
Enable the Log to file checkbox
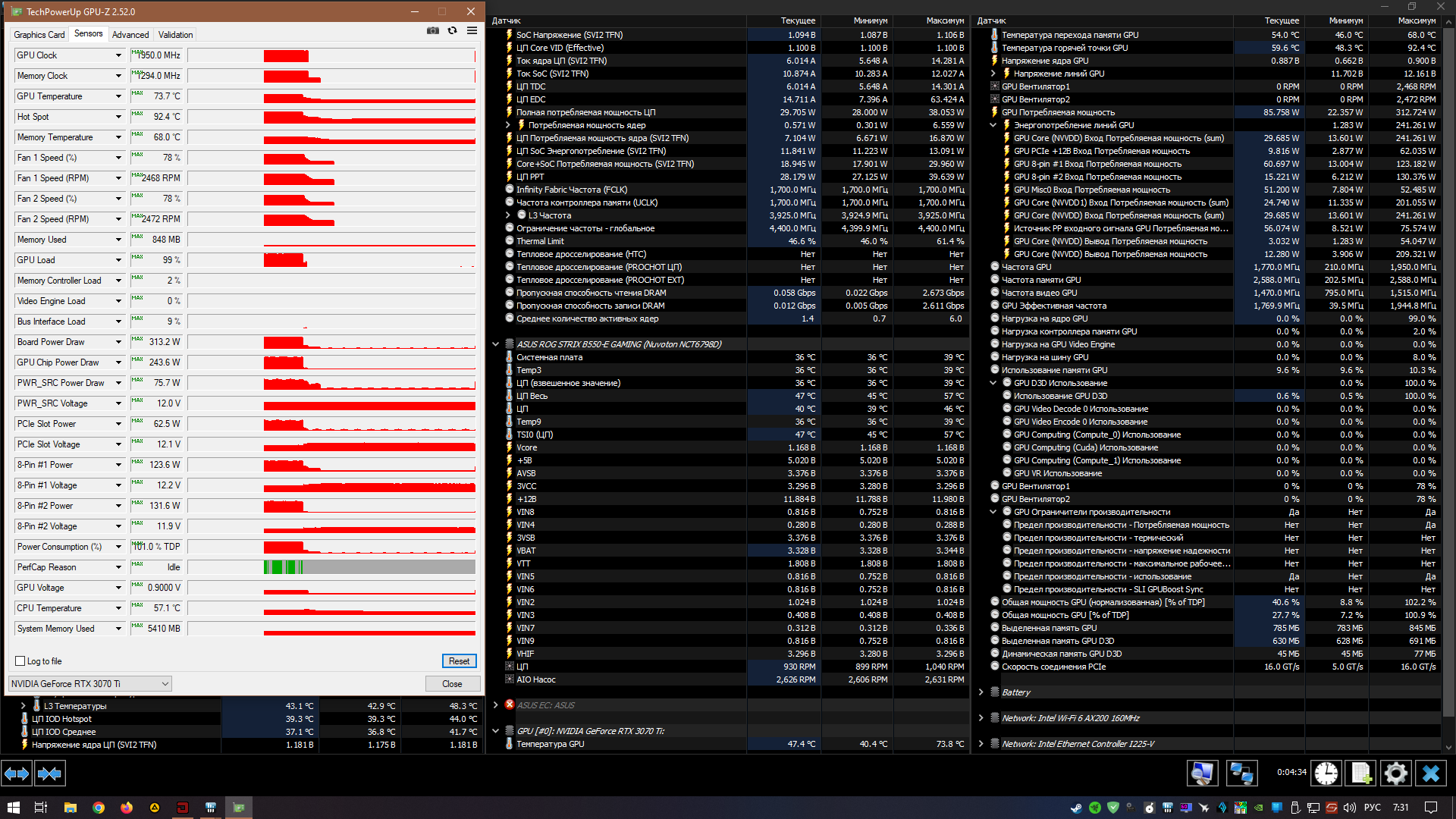(x=20, y=661)
